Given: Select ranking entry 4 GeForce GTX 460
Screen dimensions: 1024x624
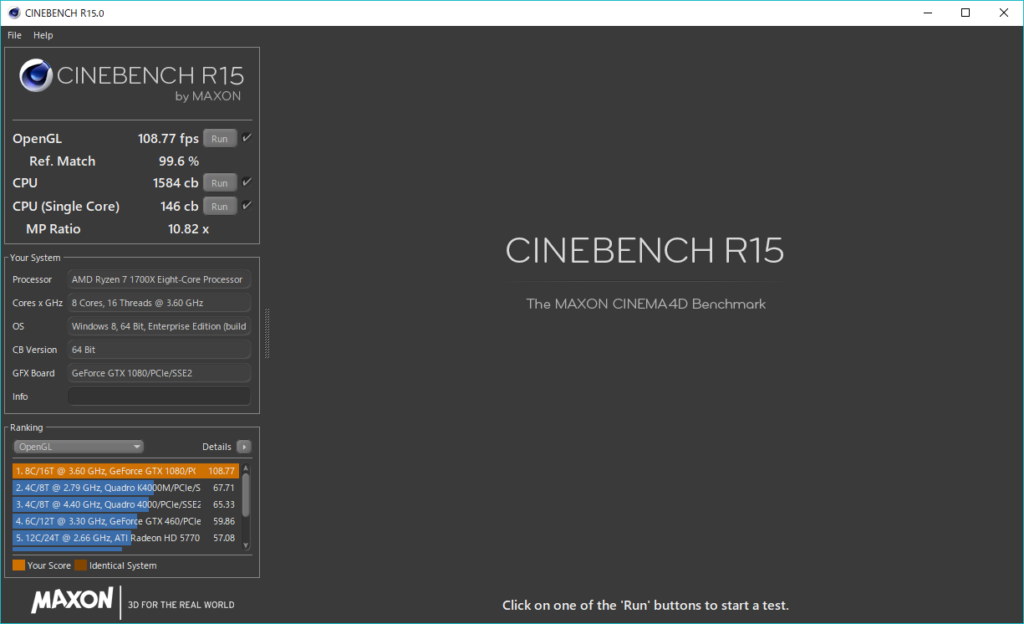Looking at the screenshot, I should click(125, 521).
